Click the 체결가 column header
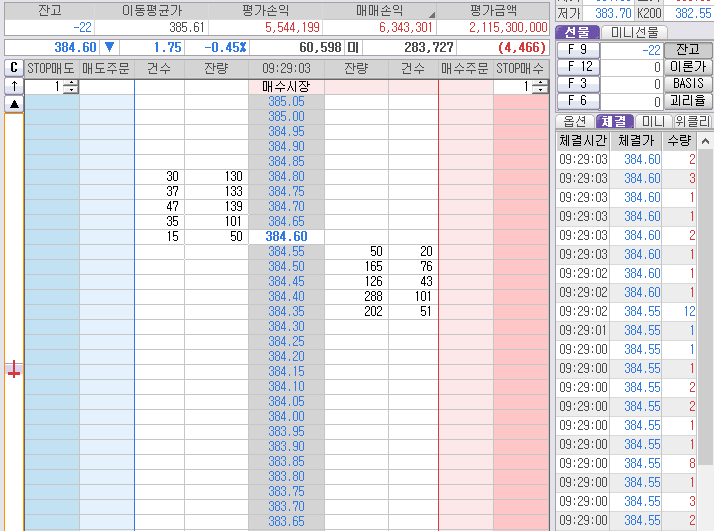This screenshot has height=531, width=714. pos(636,141)
